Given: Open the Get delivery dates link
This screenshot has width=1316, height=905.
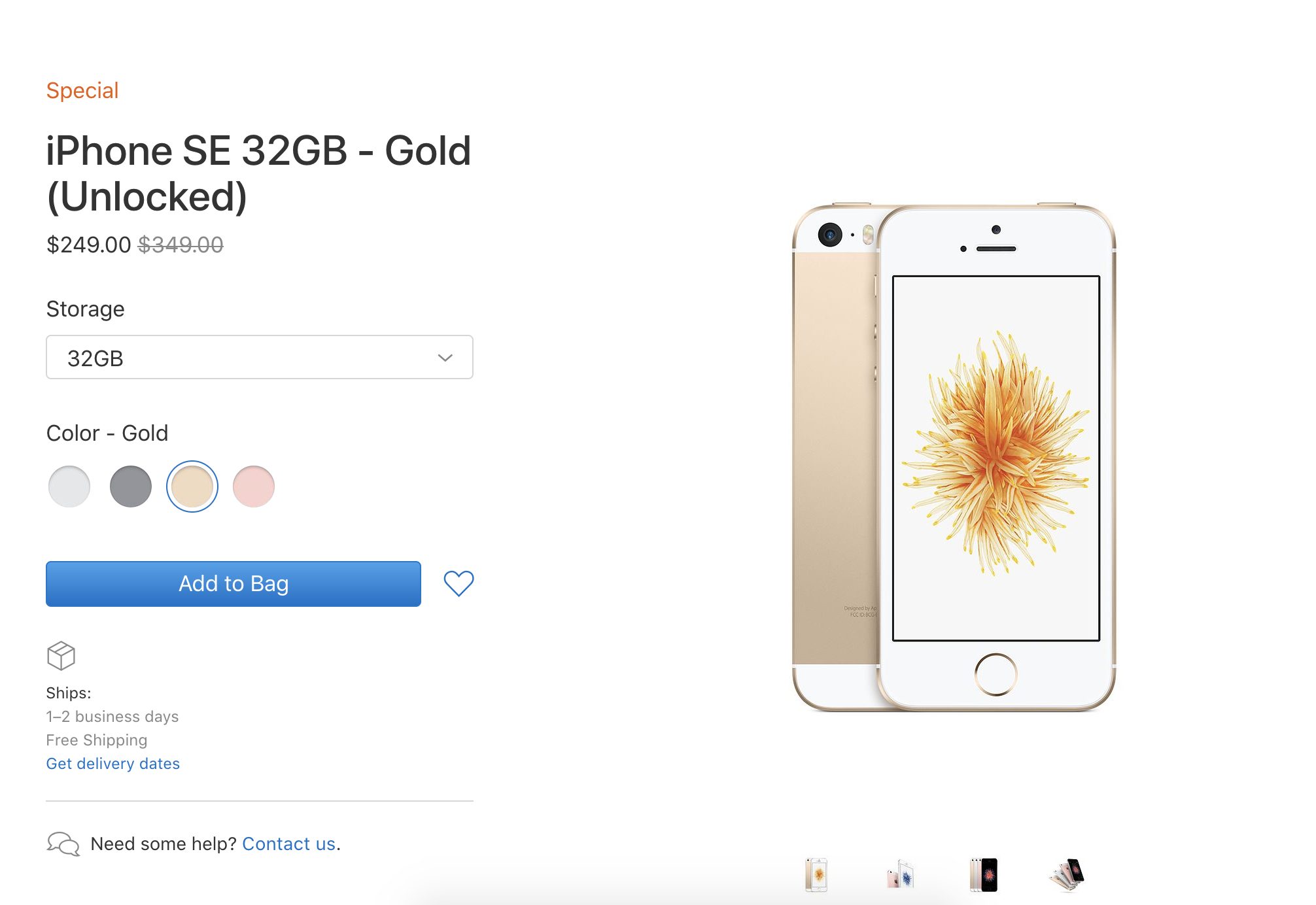Looking at the screenshot, I should click(x=113, y=764).
